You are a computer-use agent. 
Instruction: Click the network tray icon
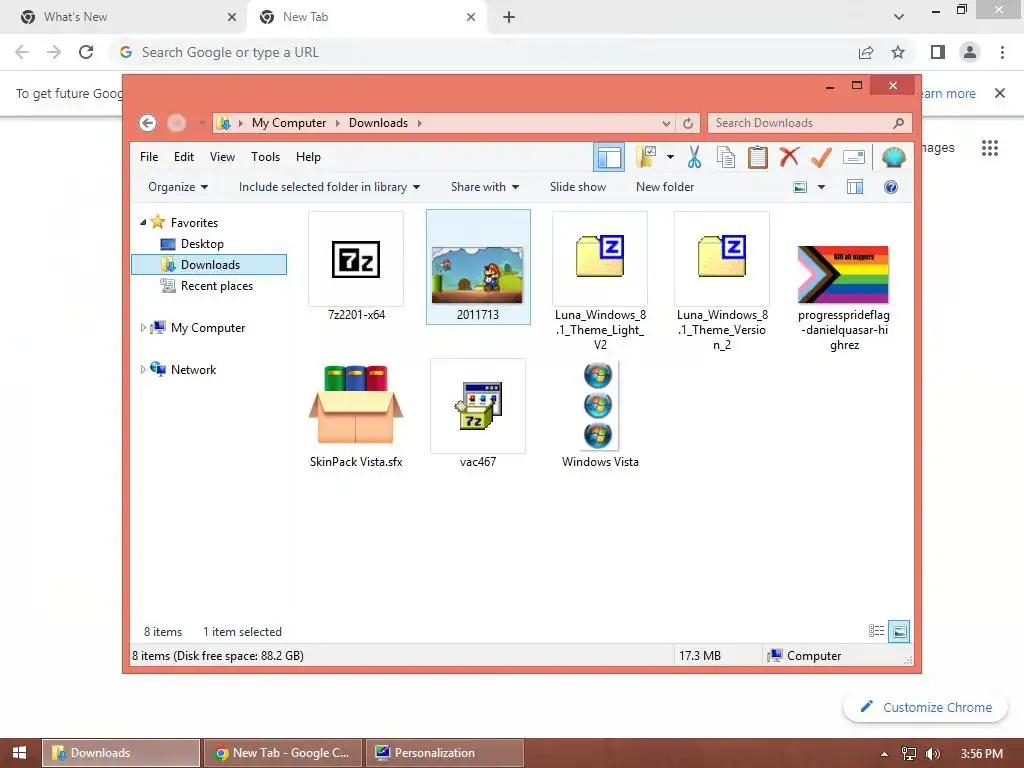click(x=908, y=754)
